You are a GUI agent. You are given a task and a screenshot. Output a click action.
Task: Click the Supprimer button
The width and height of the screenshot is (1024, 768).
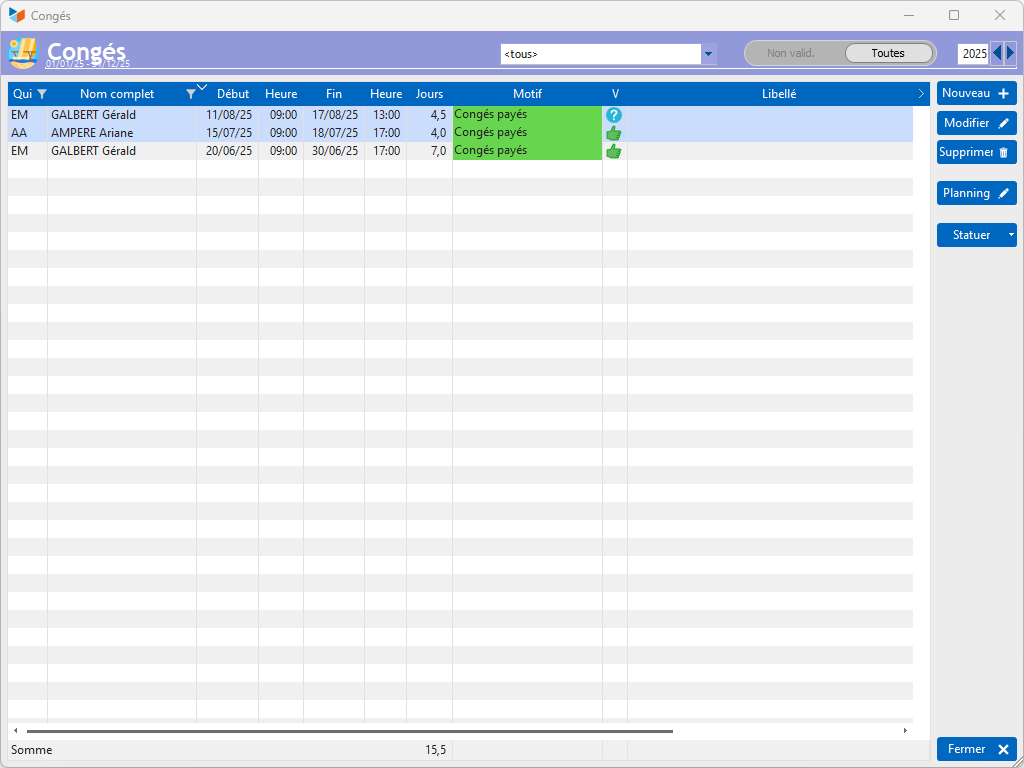(x=976, y=152)
